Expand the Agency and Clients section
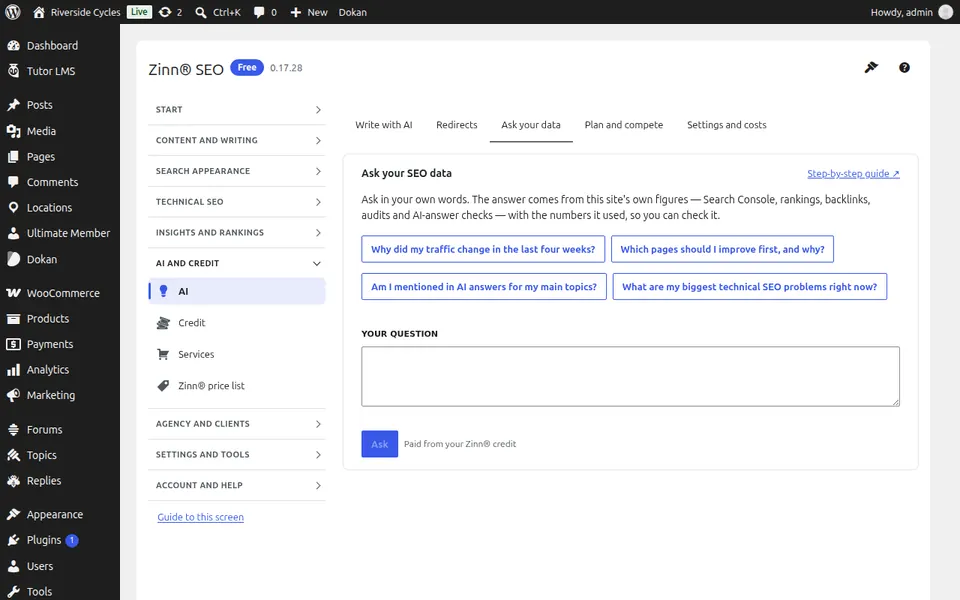 coord(237,424)
